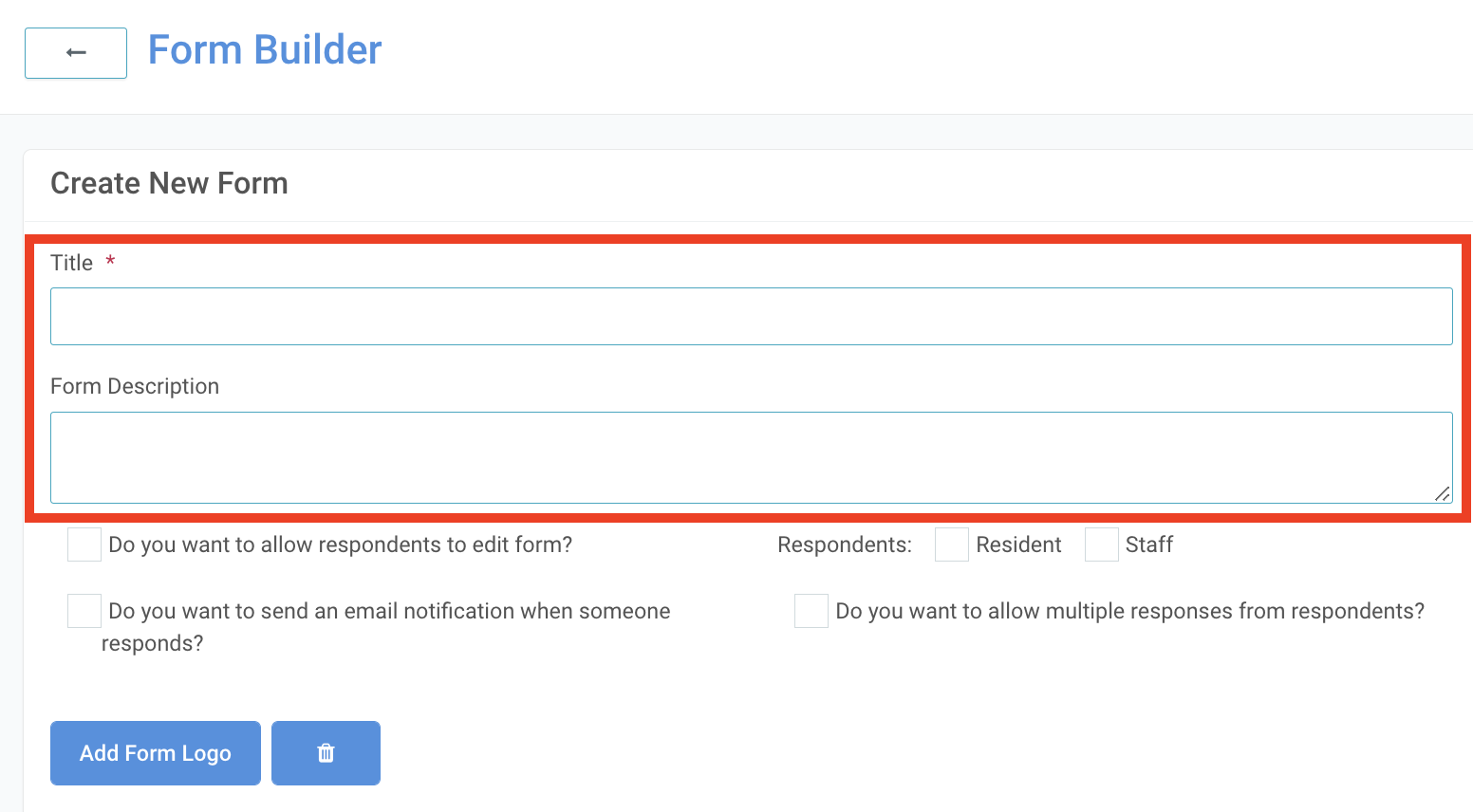This screenshot has width=1473, height=812.
Task: Click the red required asterisk beside Title
Action: pos(110,262)
